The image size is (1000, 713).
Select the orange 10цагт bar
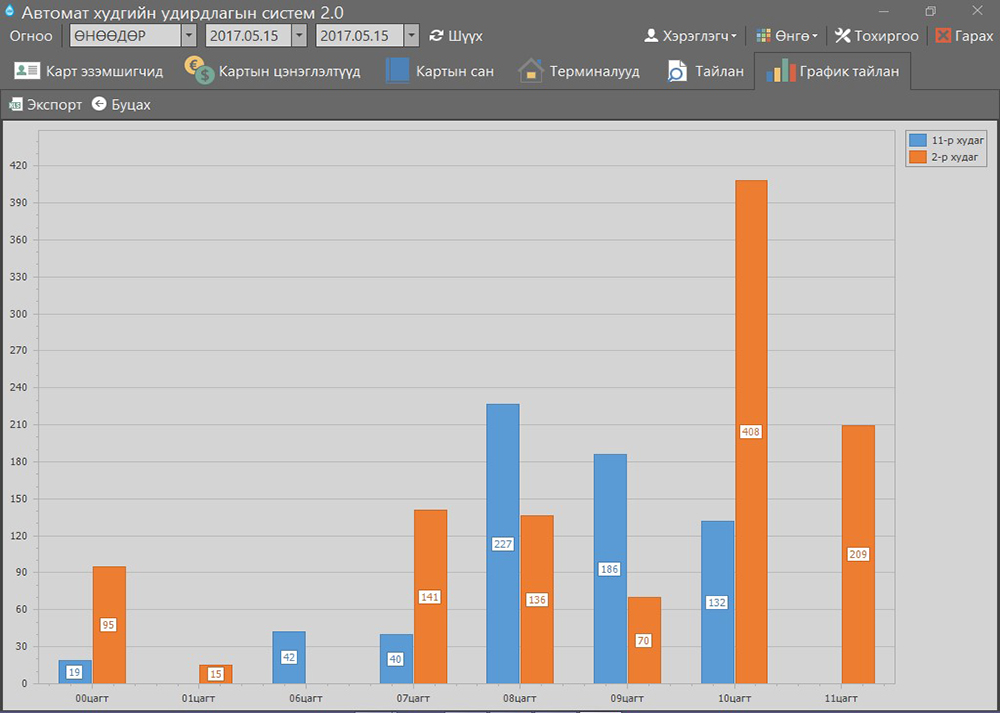[x=751, y=432]
